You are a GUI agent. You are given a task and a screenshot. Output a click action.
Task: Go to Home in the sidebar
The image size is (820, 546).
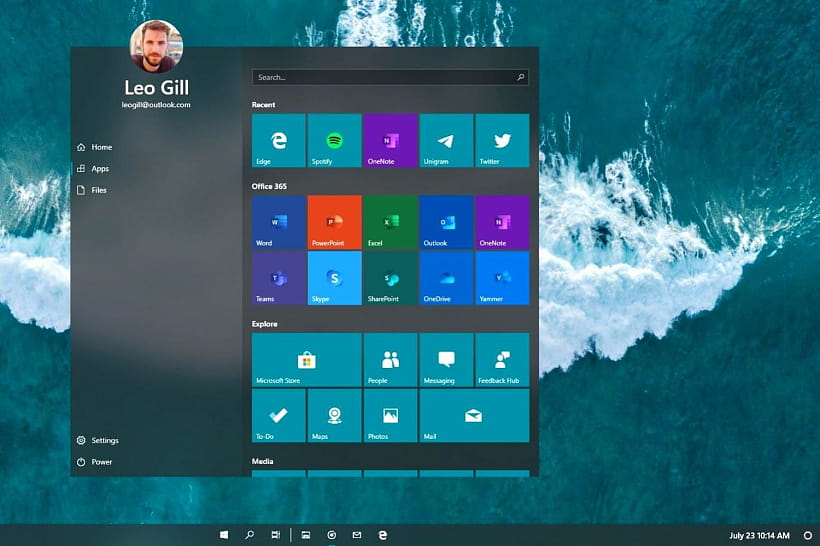point(95,147)
